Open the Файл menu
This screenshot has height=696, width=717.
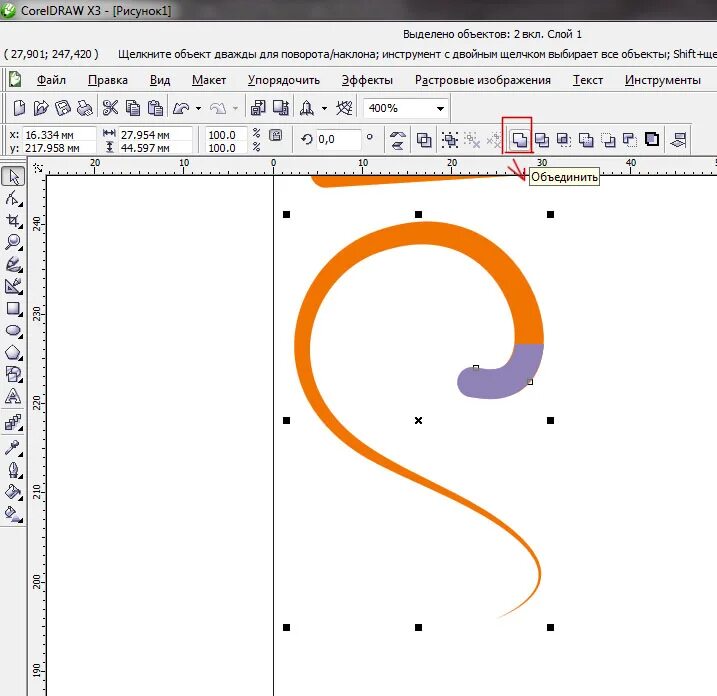(51, 80)
